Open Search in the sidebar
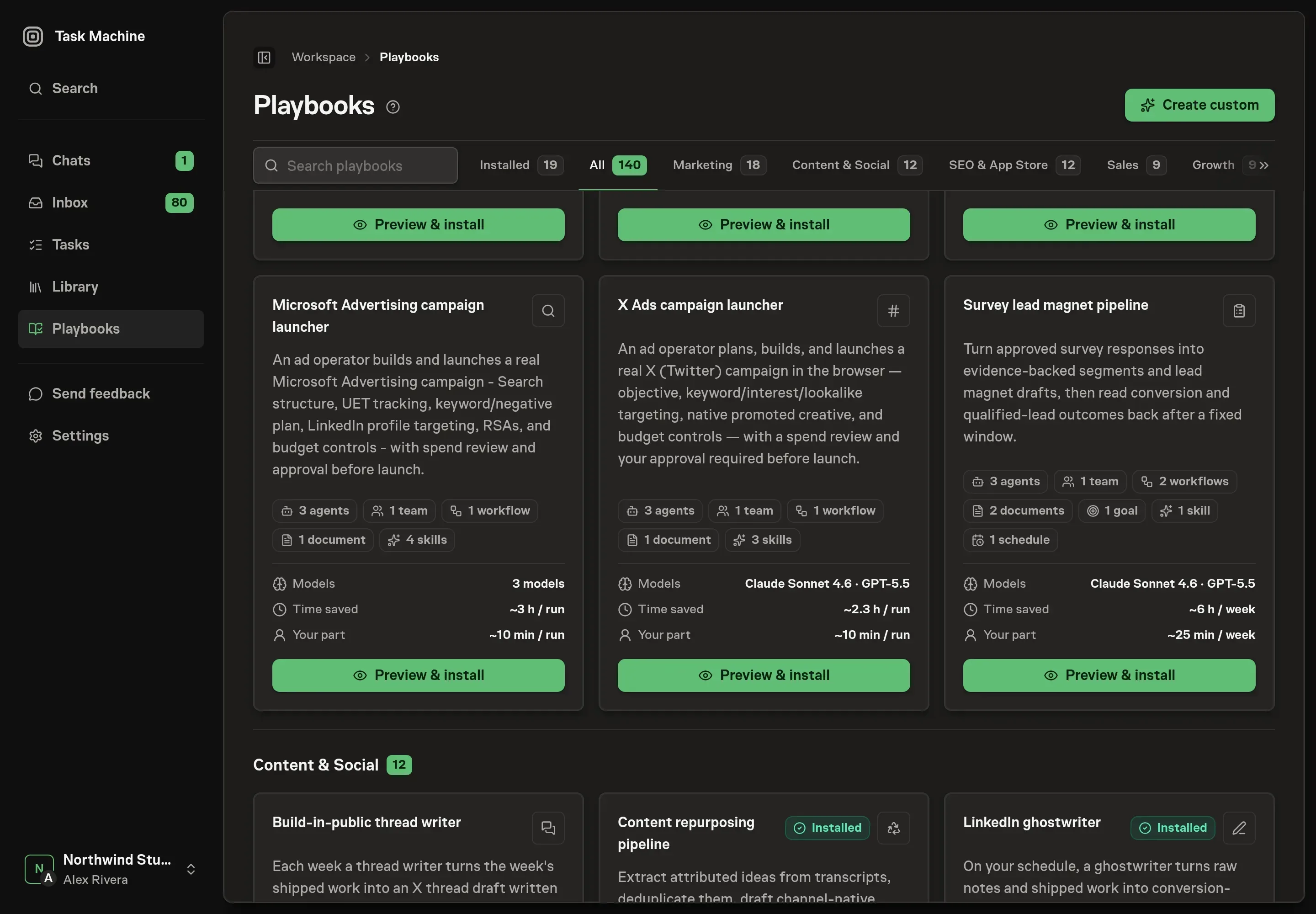This screenshot has width=1316, height=914. click(111, 88)
